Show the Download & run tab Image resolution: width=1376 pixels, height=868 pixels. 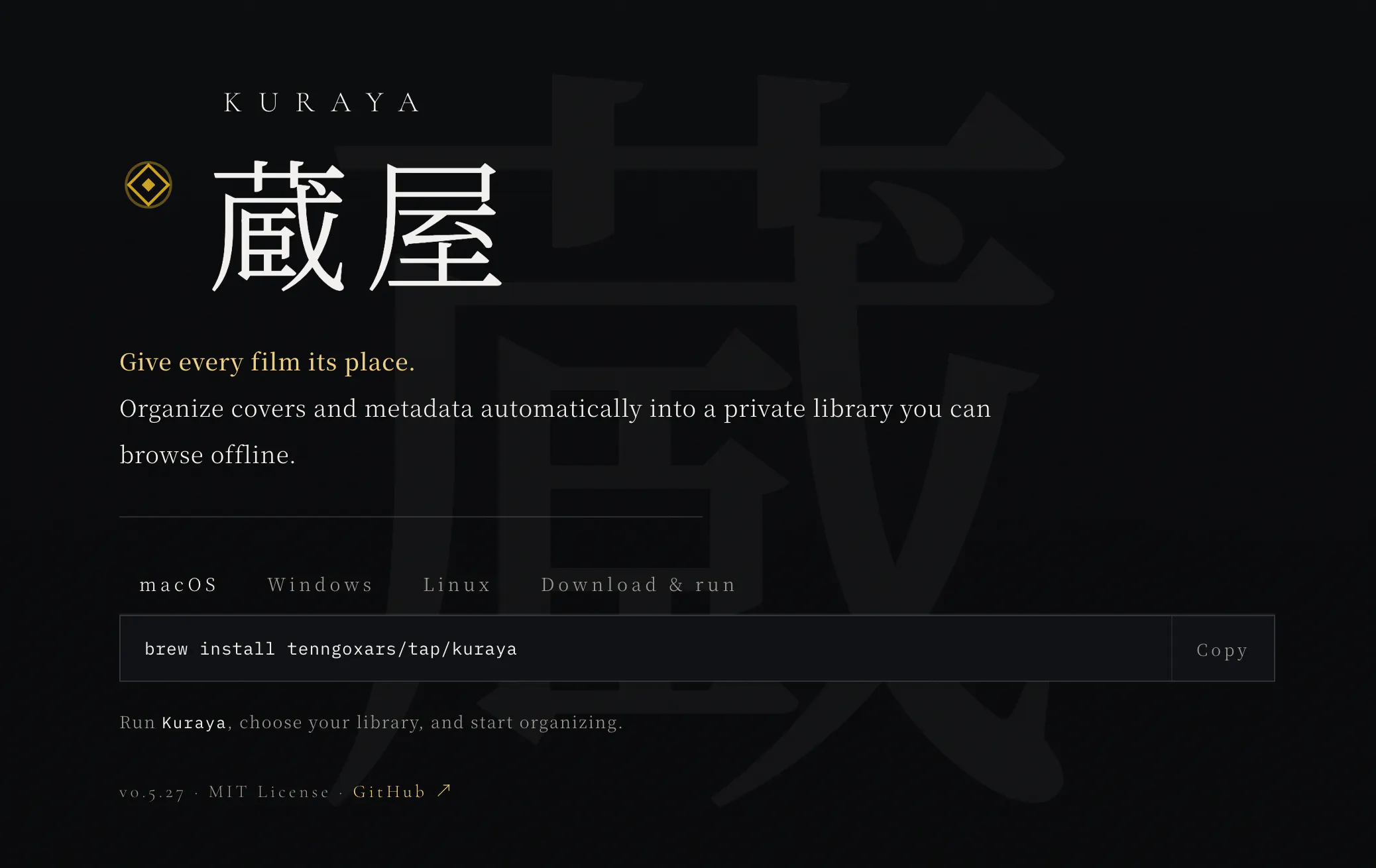(639, 584)
